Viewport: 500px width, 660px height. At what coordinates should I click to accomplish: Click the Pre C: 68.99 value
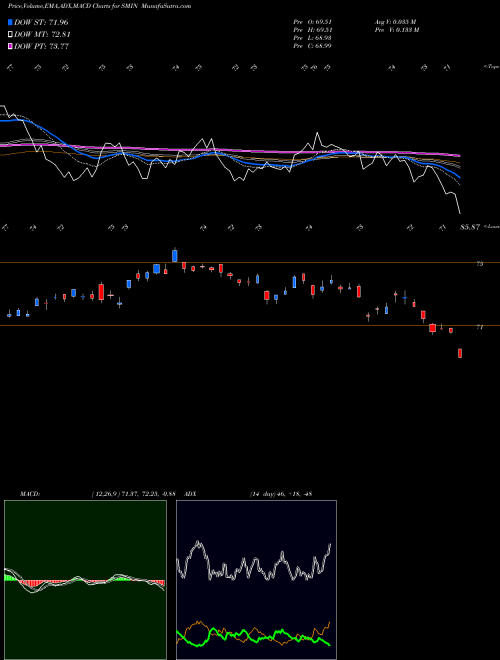click(x=312, y=46)
